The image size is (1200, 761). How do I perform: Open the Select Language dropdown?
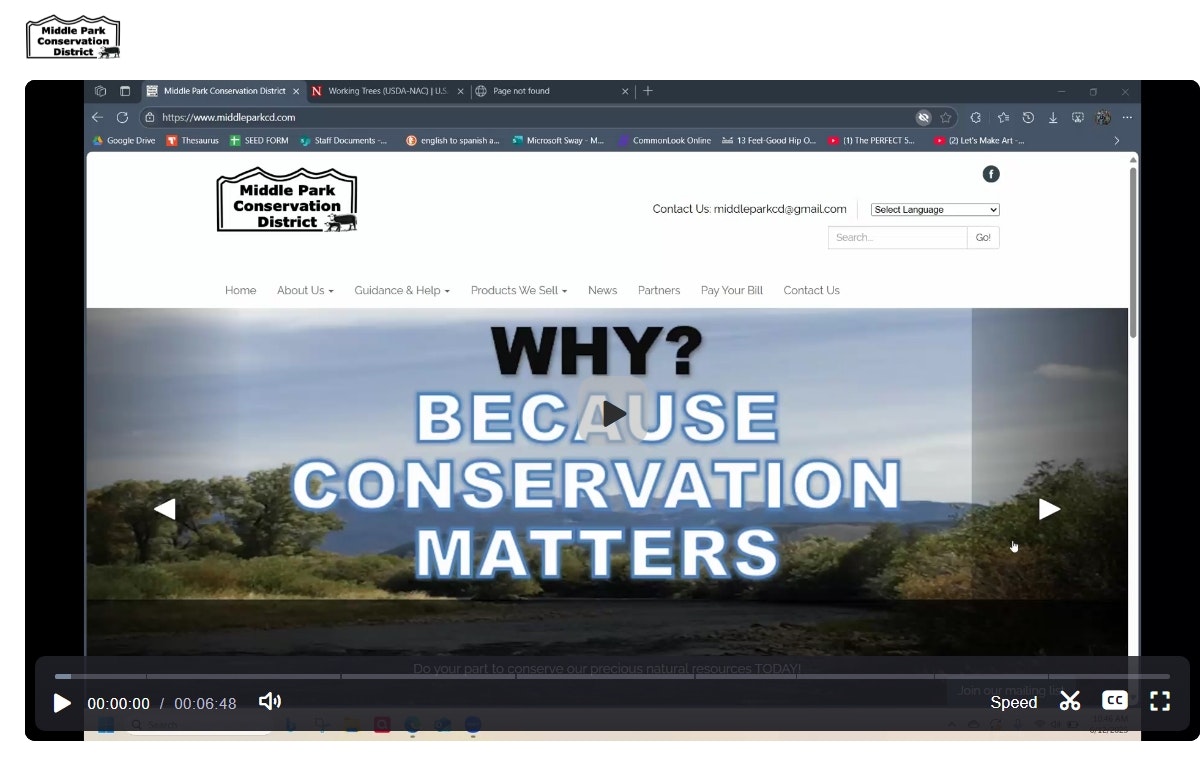pos(934,210)
